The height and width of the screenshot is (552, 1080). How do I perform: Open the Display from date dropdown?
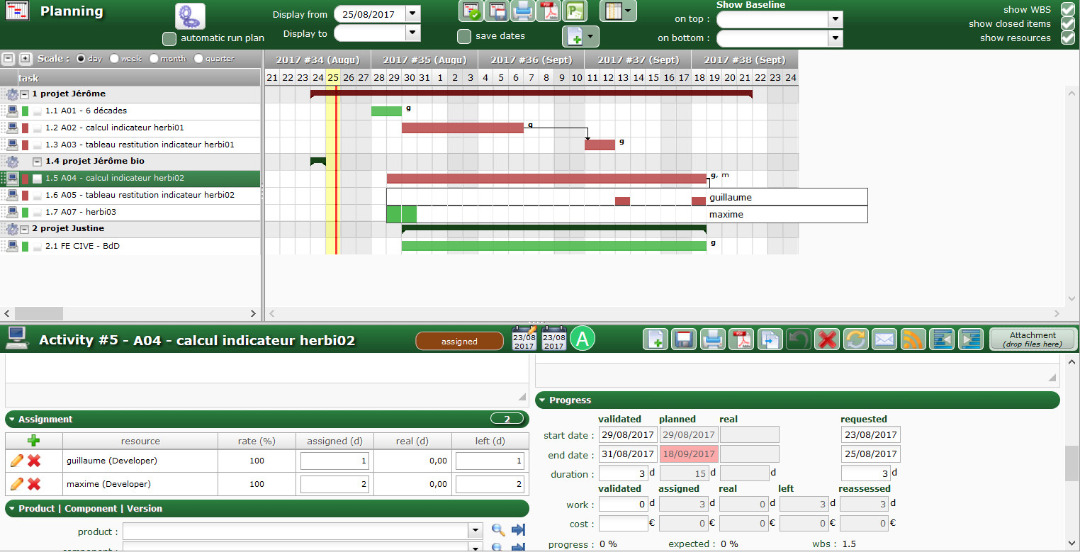coord(413,15)
